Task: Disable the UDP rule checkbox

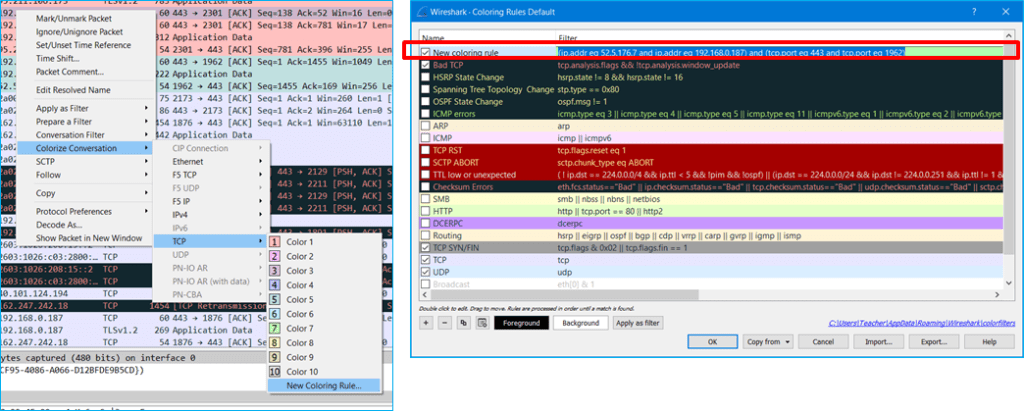Action: point(426,272)
